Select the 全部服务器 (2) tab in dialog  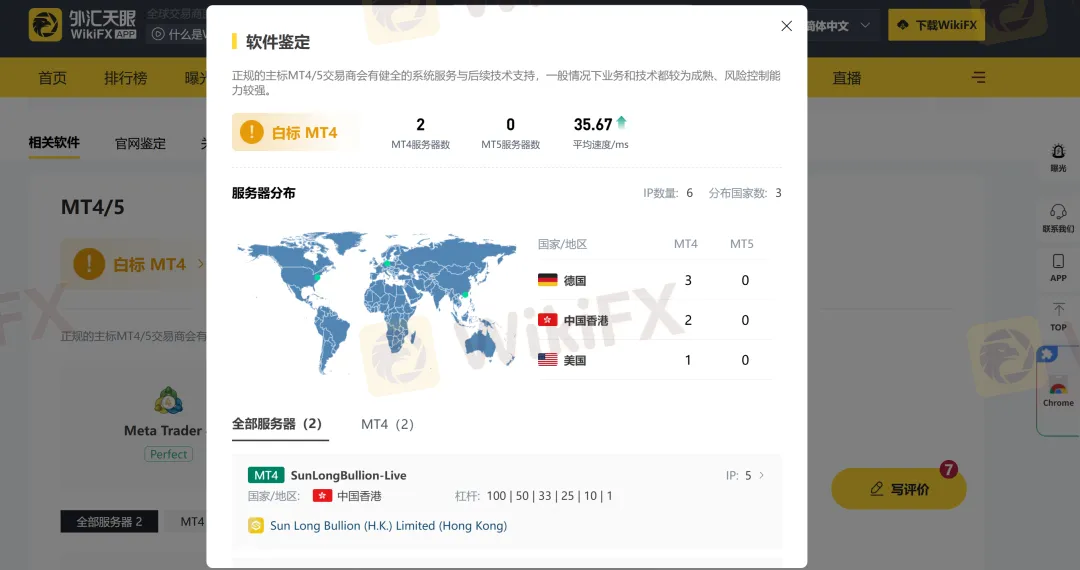tap(279, 424)
